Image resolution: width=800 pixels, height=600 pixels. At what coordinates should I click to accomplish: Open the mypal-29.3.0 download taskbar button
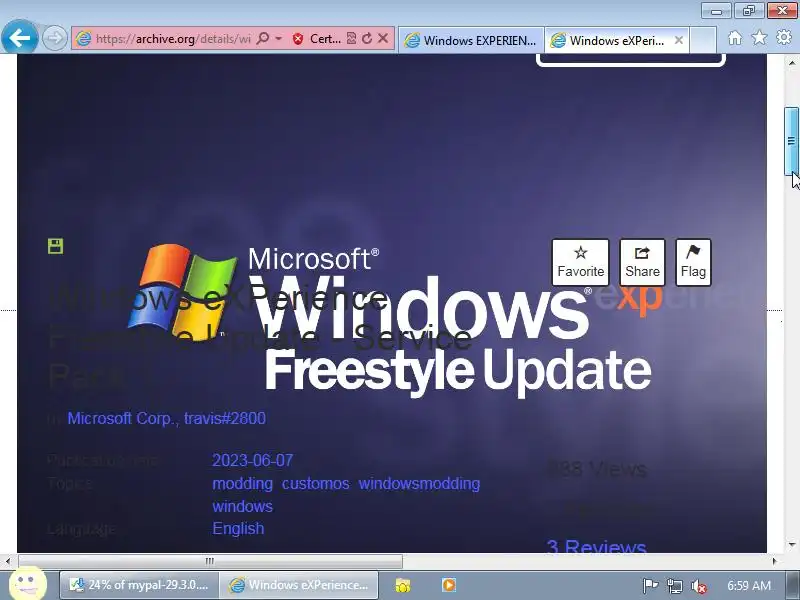[139, 585]
